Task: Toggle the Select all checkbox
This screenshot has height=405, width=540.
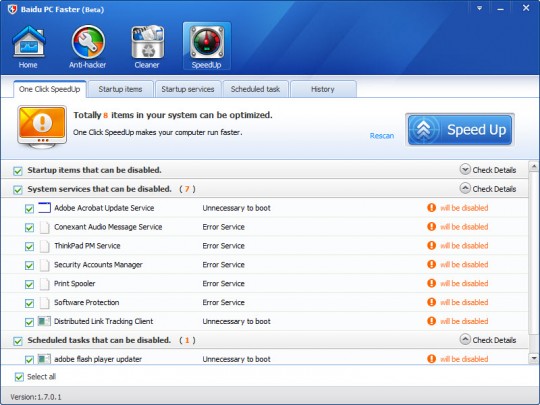Action: coord(19,377)
